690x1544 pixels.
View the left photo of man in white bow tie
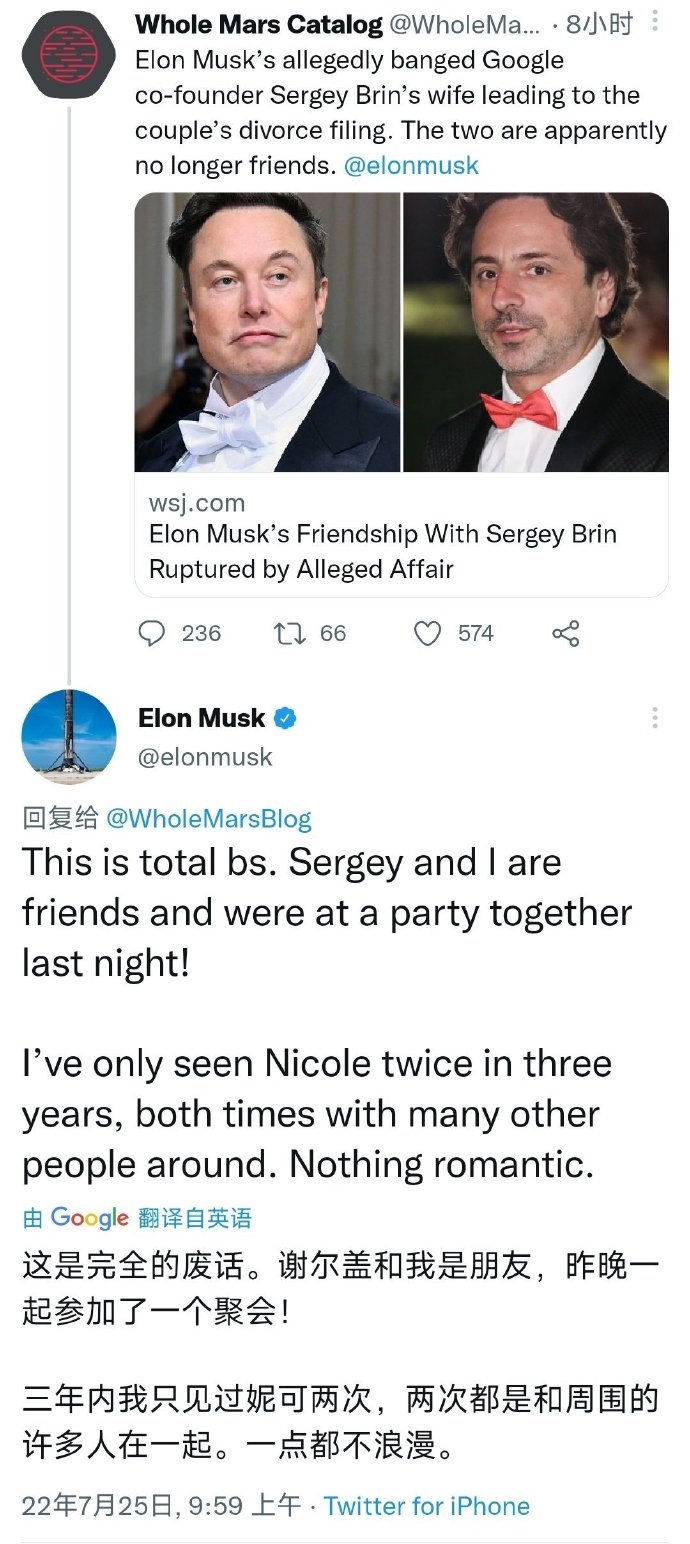267,332
